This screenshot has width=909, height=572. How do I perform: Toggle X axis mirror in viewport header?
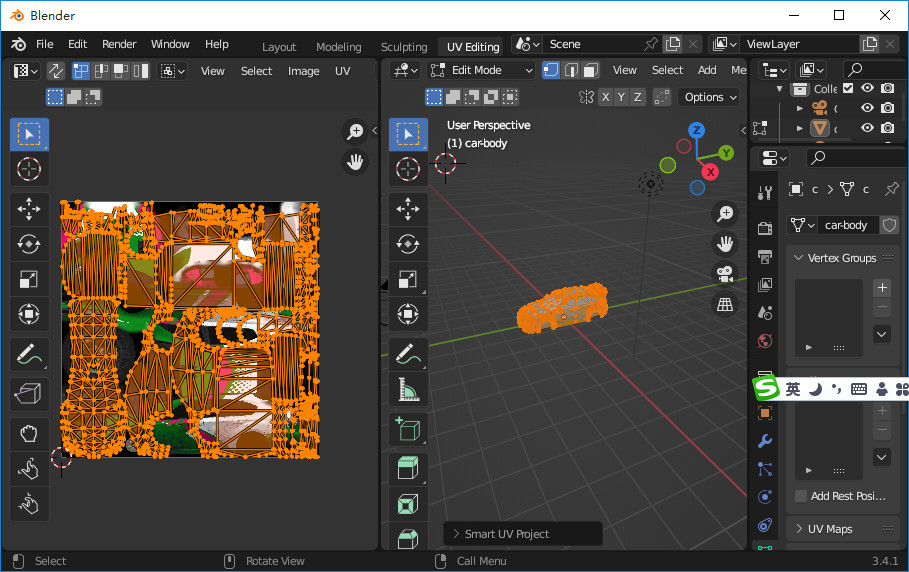point(605,97)
